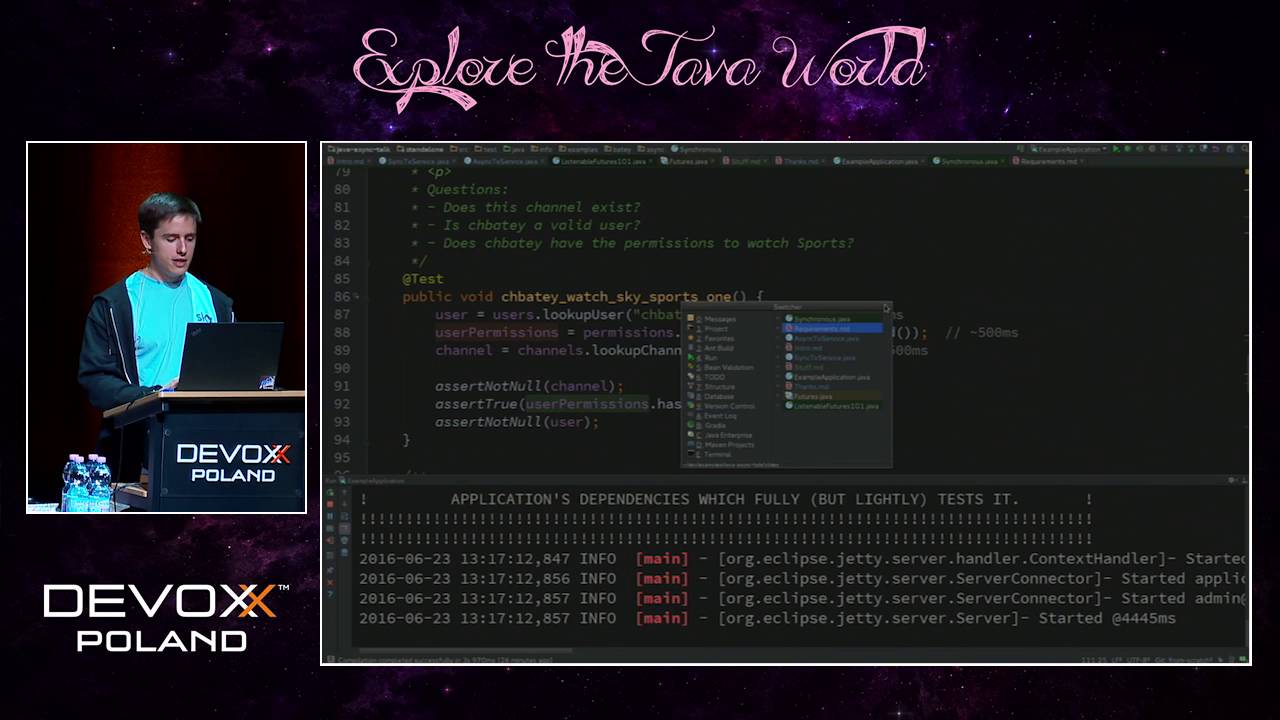Choose Intro.md in Switcher recent files

pyautogui.click(x=832, y=348)
